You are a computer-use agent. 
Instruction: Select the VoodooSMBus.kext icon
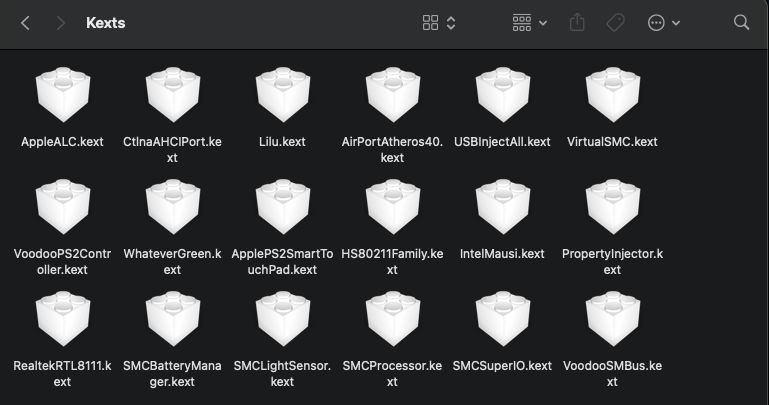(x=612, y=319)
